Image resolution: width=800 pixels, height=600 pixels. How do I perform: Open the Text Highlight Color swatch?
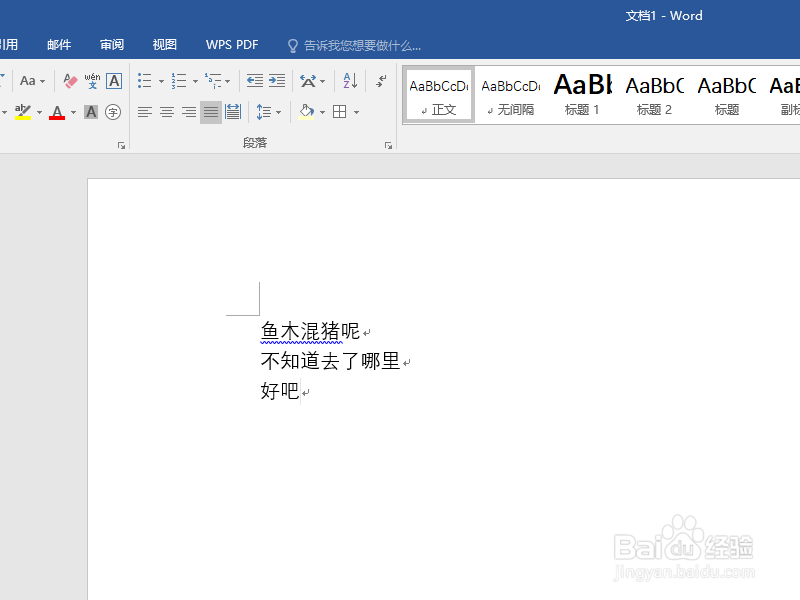(23, 111)
